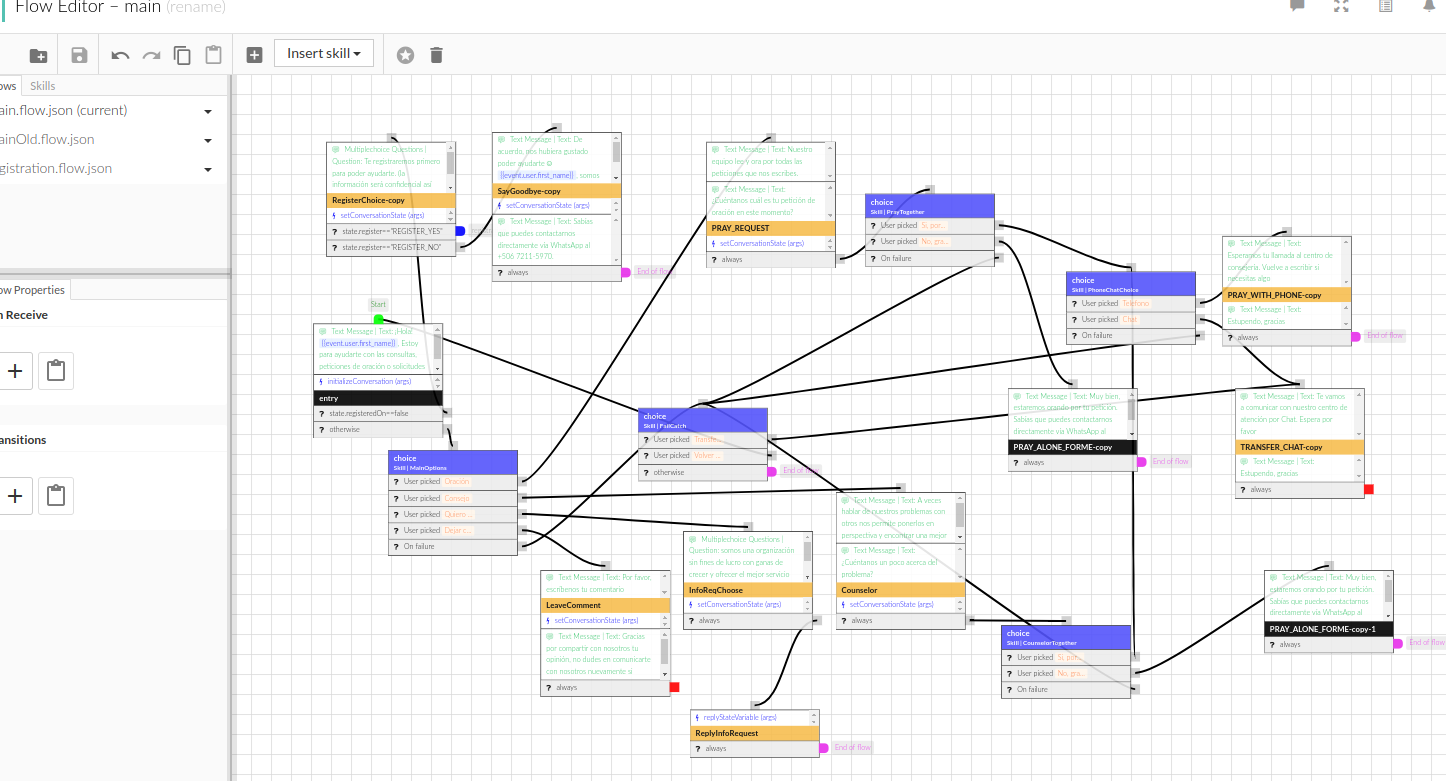Viewport: 1446px width, 781px height.
Task: Select the registration.flow.json flow
Action: click(x=56, y=169)
